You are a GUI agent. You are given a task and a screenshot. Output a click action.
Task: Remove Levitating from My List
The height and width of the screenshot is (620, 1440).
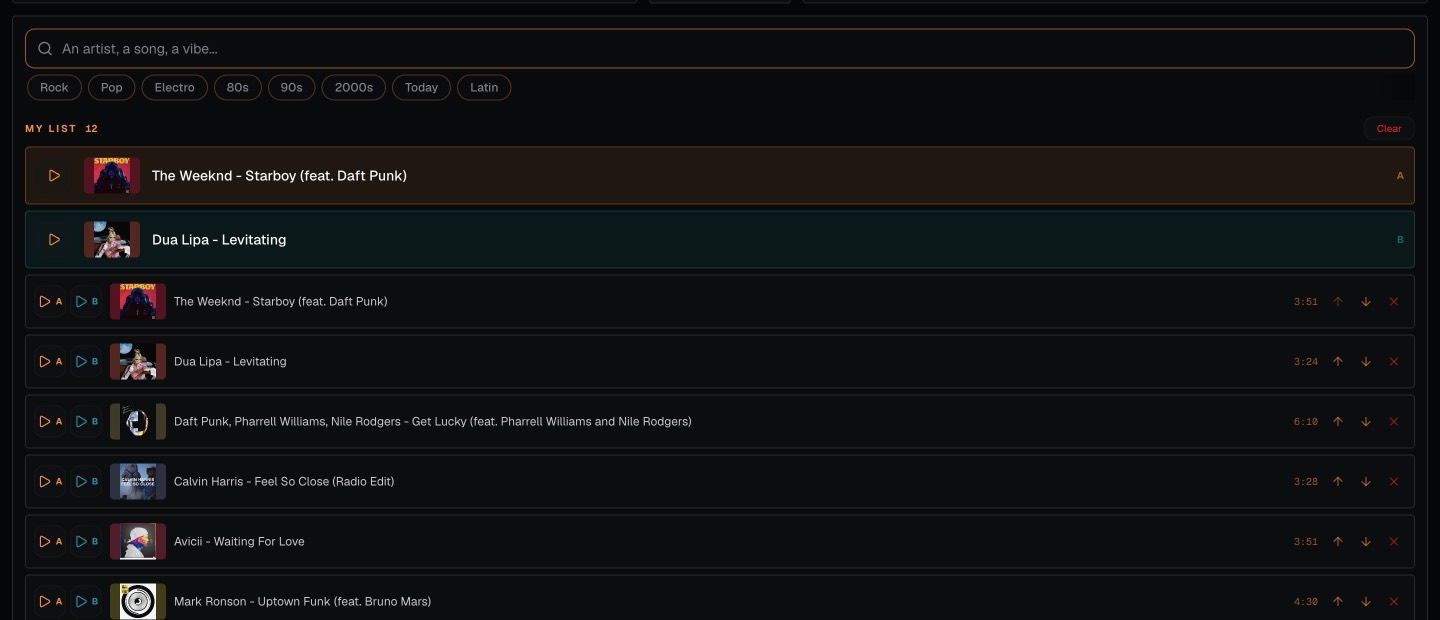[x=1394, y=362]
